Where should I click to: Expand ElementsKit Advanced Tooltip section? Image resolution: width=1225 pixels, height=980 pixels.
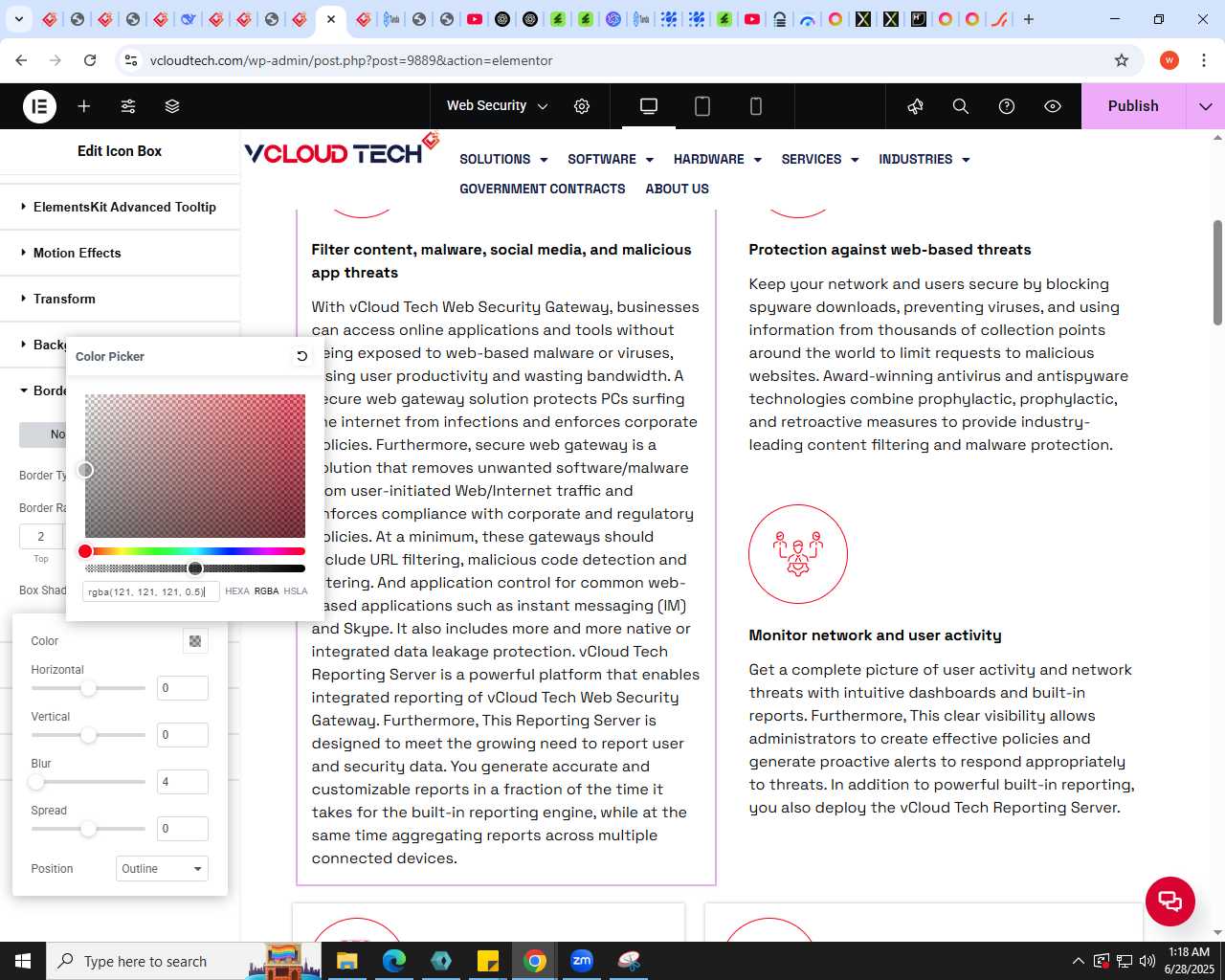click(120, 207)
